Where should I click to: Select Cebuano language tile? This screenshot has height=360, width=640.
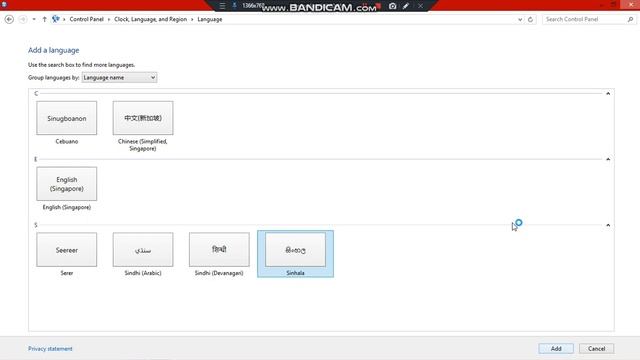coord(67,123)
